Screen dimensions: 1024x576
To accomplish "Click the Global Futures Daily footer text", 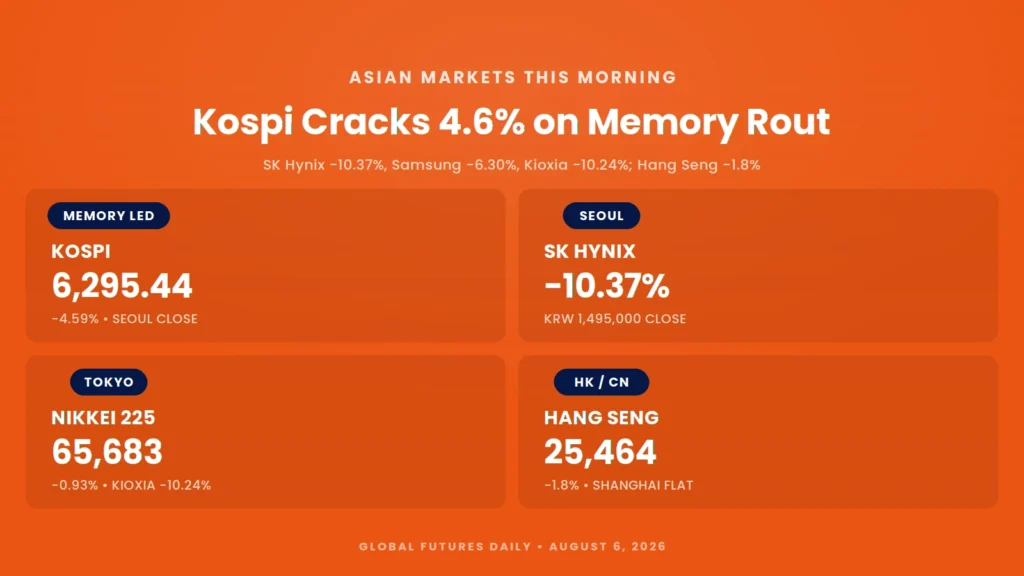I will point(512,547).
